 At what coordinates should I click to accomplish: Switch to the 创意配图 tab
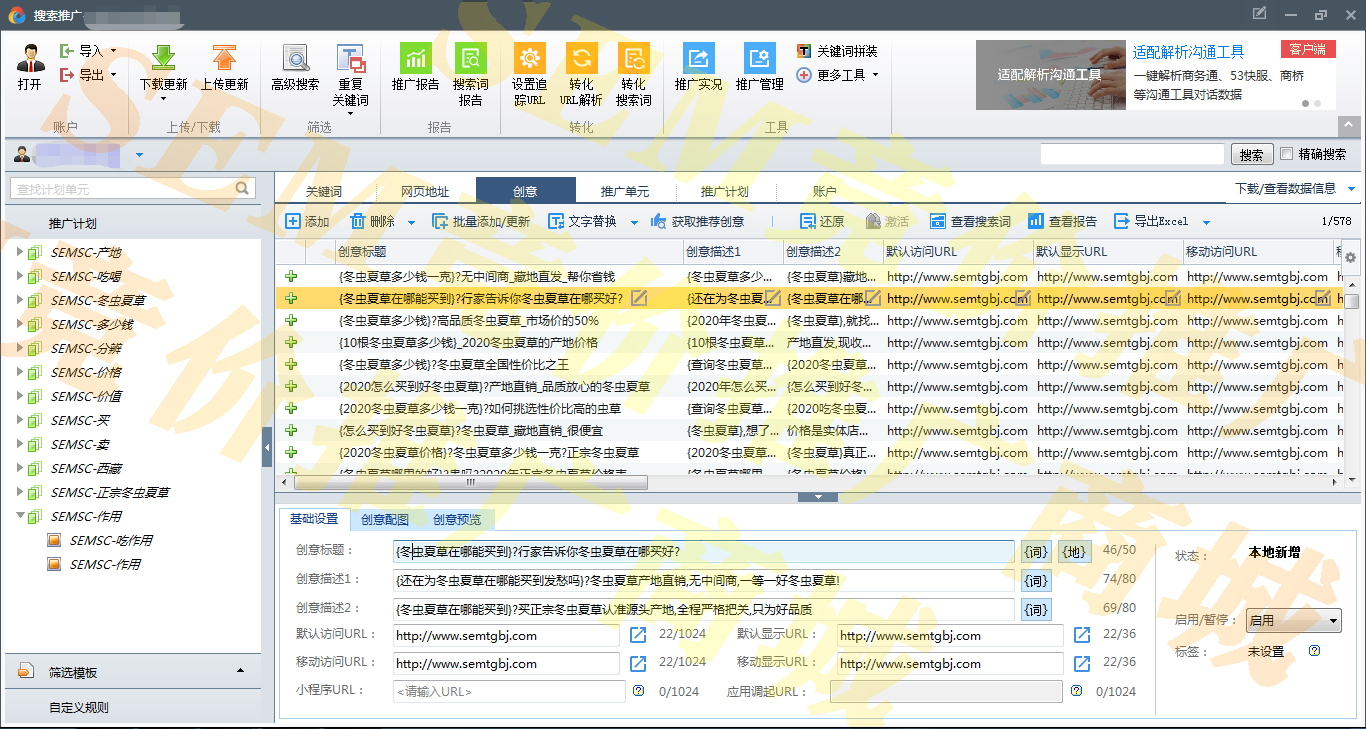coord(385,520)
